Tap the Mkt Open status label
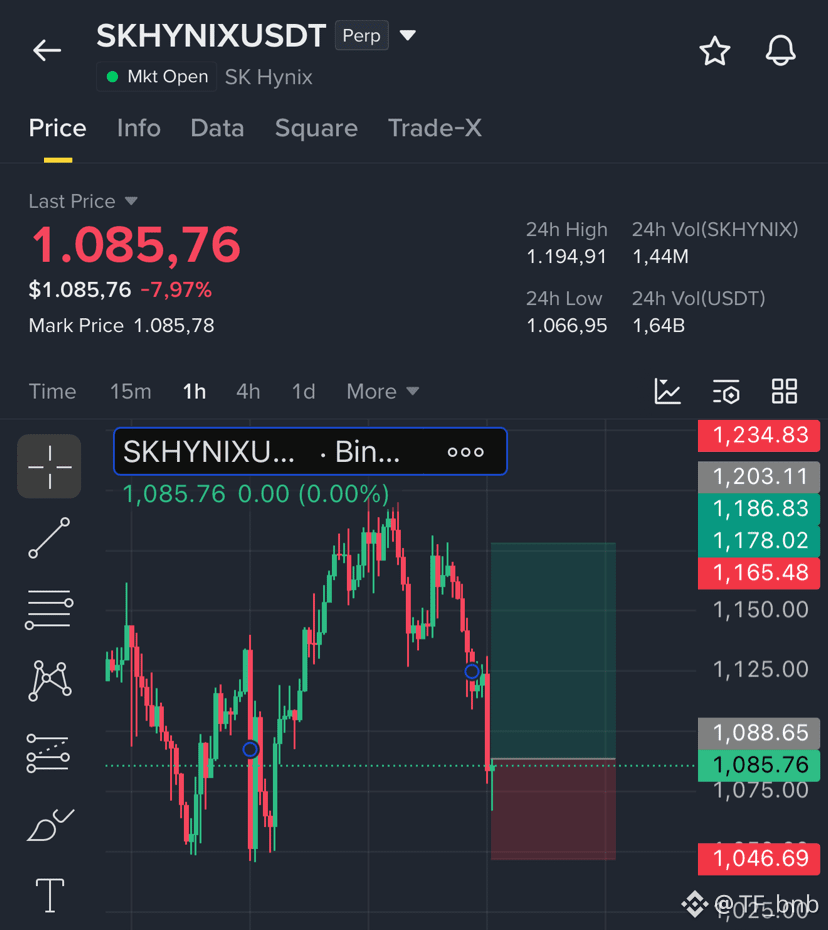828x930 pixels. tap(157, 77)
